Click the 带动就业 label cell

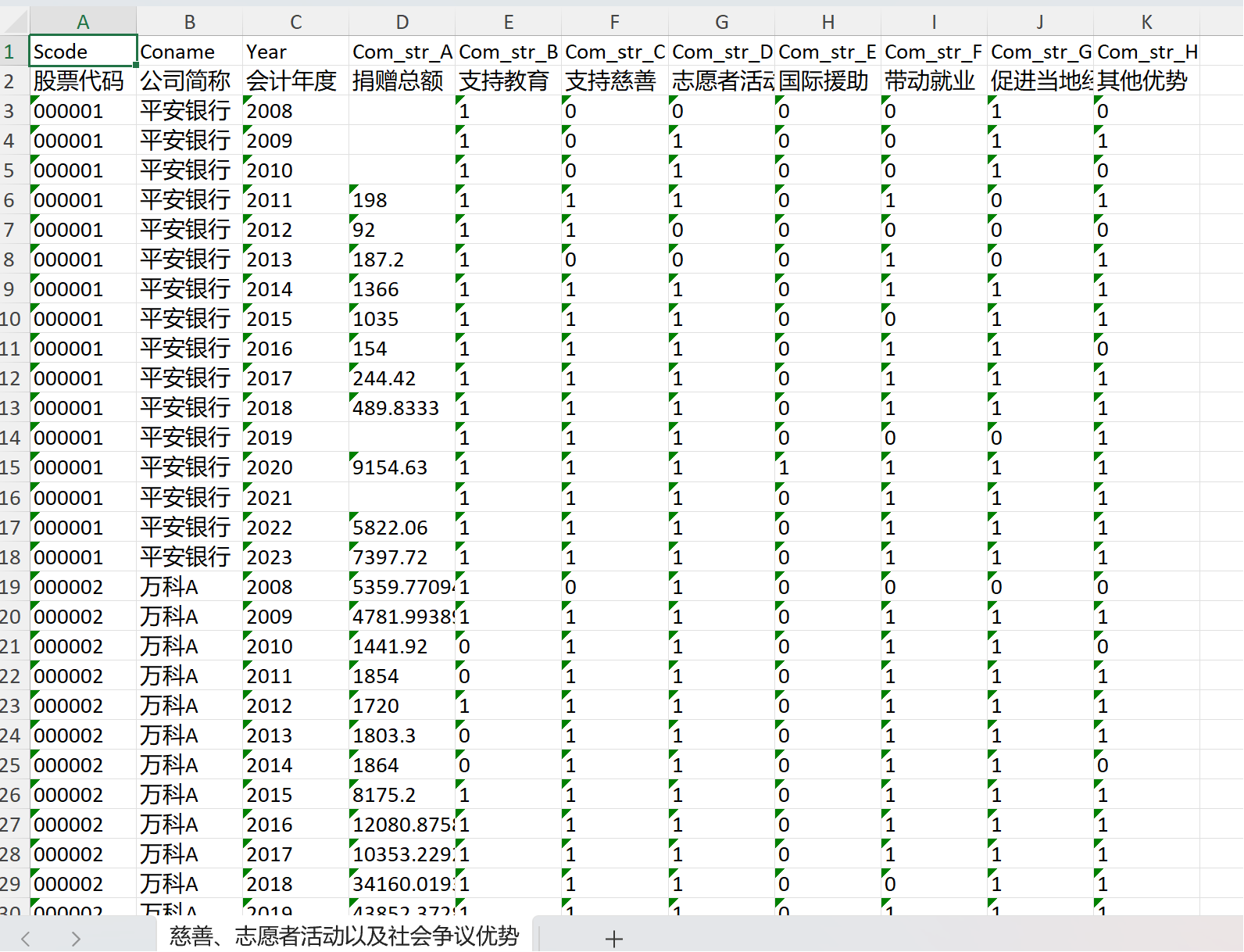coord(935,81)
